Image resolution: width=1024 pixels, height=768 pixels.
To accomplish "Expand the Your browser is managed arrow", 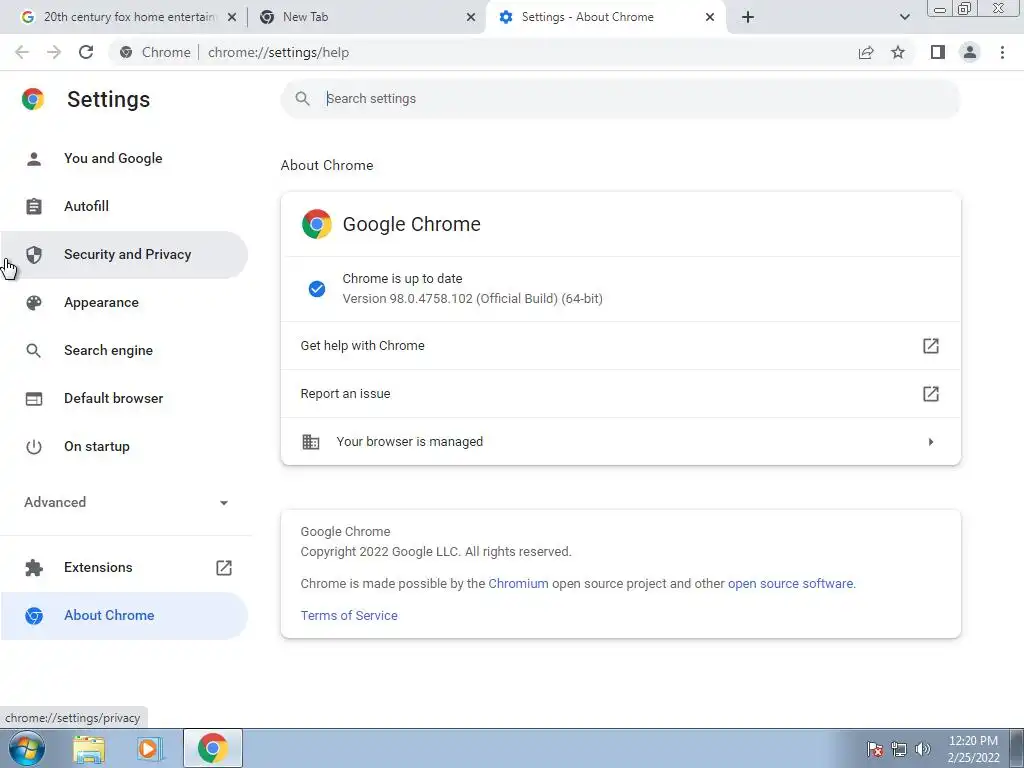I will click(931, 442).
